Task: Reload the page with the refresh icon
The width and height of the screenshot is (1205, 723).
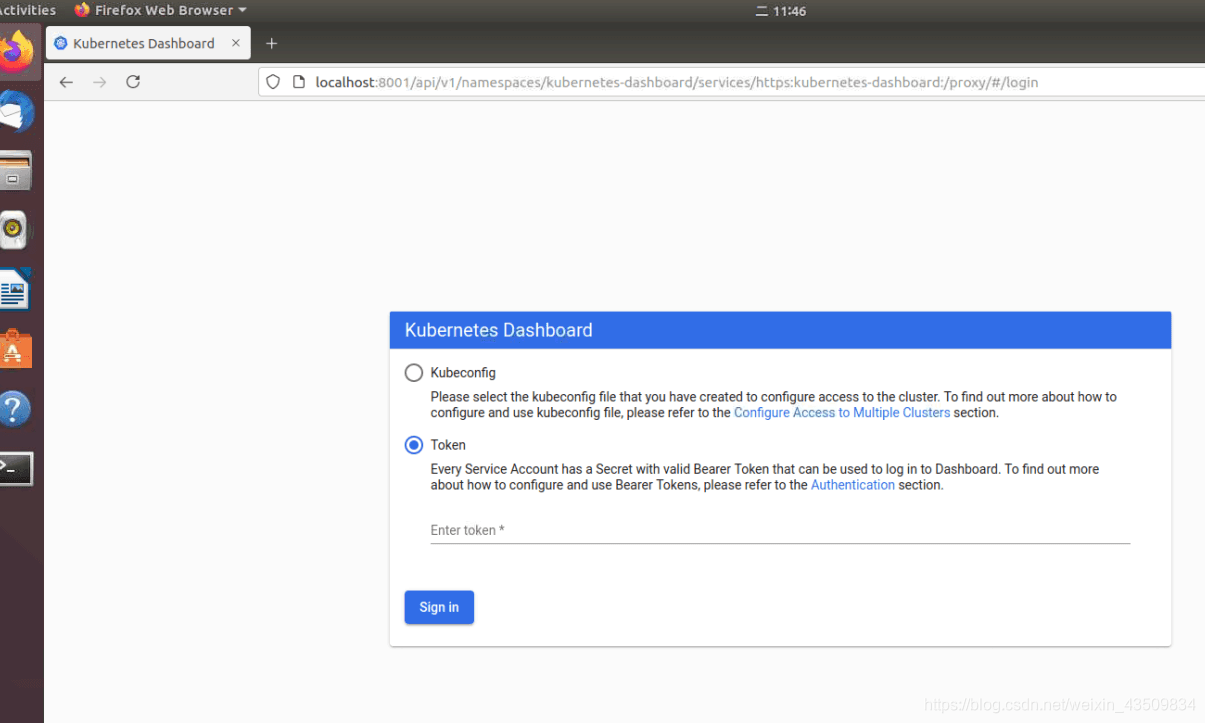Action: [133, 82]
